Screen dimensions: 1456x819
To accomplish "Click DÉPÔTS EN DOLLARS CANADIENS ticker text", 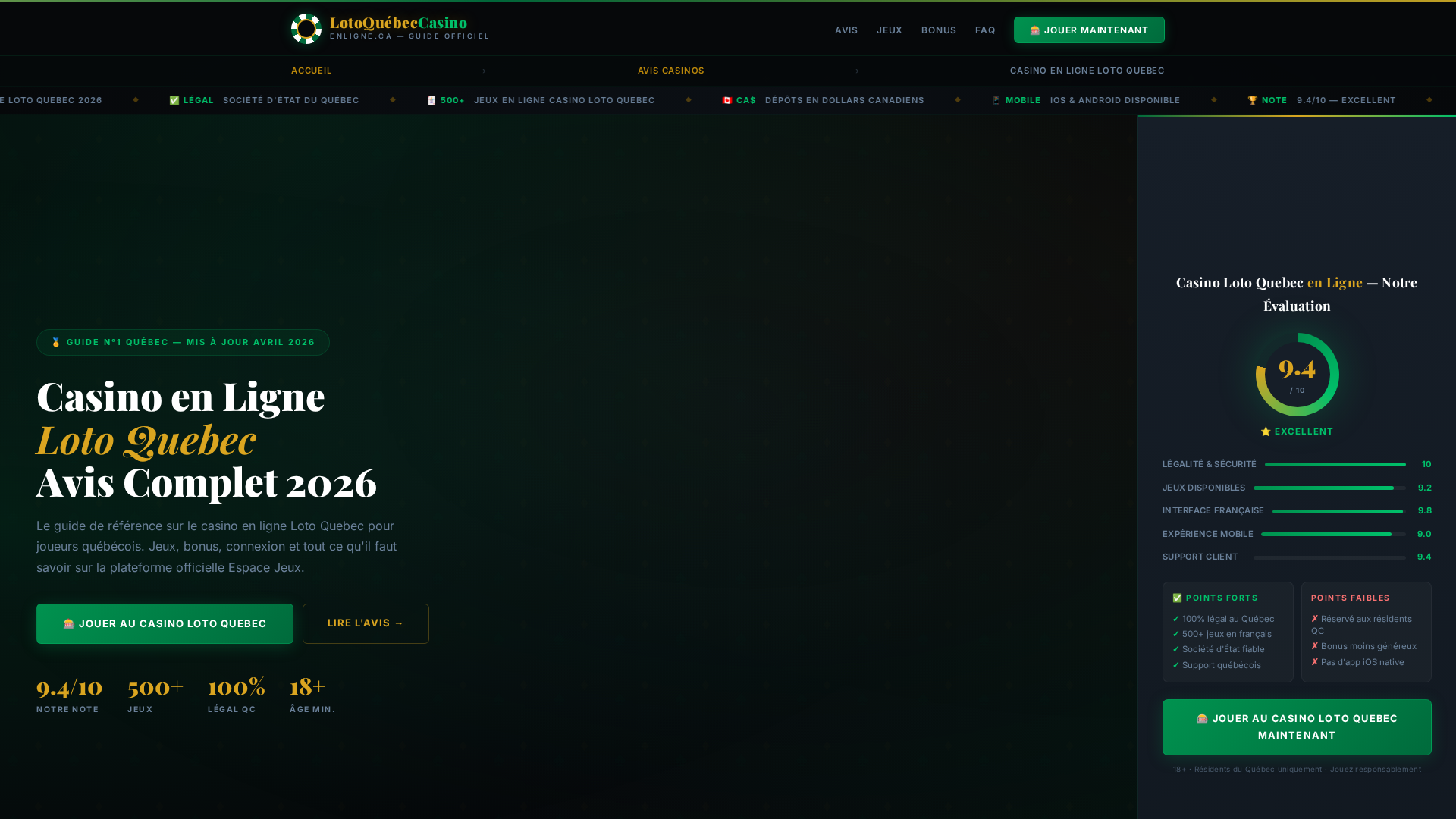I will [x=845, y=100].
